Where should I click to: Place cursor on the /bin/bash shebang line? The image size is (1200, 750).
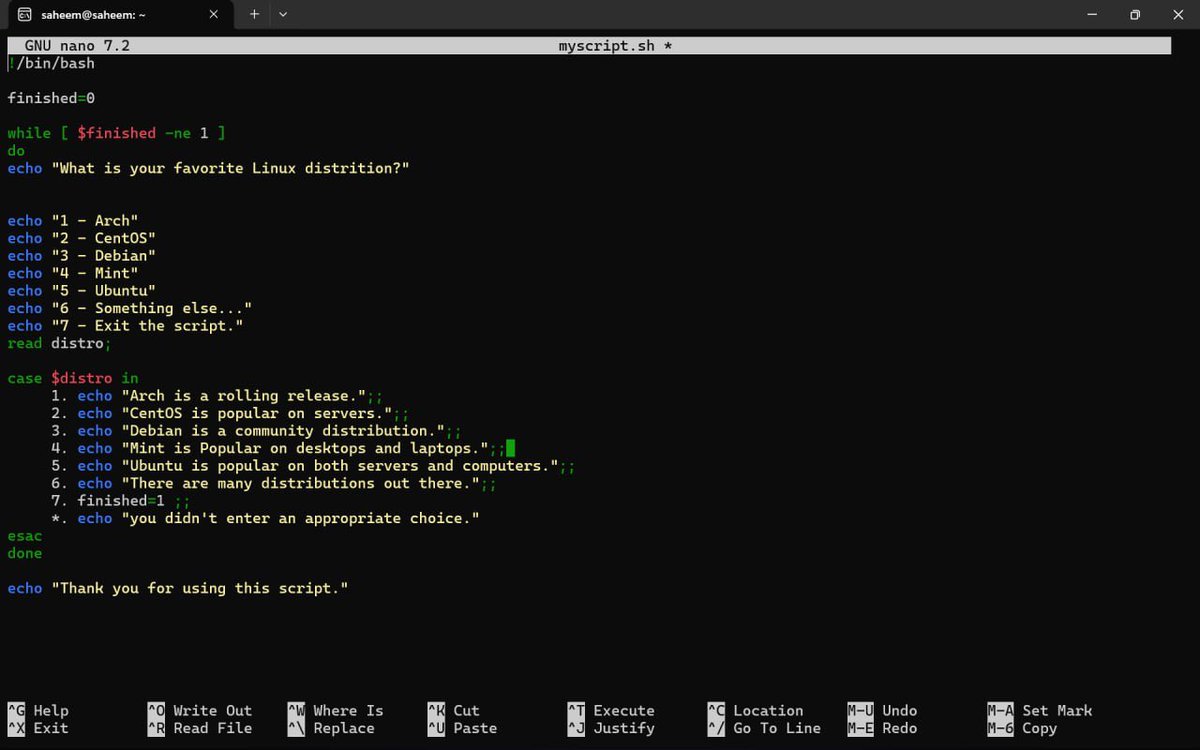(x=51, y=63)
